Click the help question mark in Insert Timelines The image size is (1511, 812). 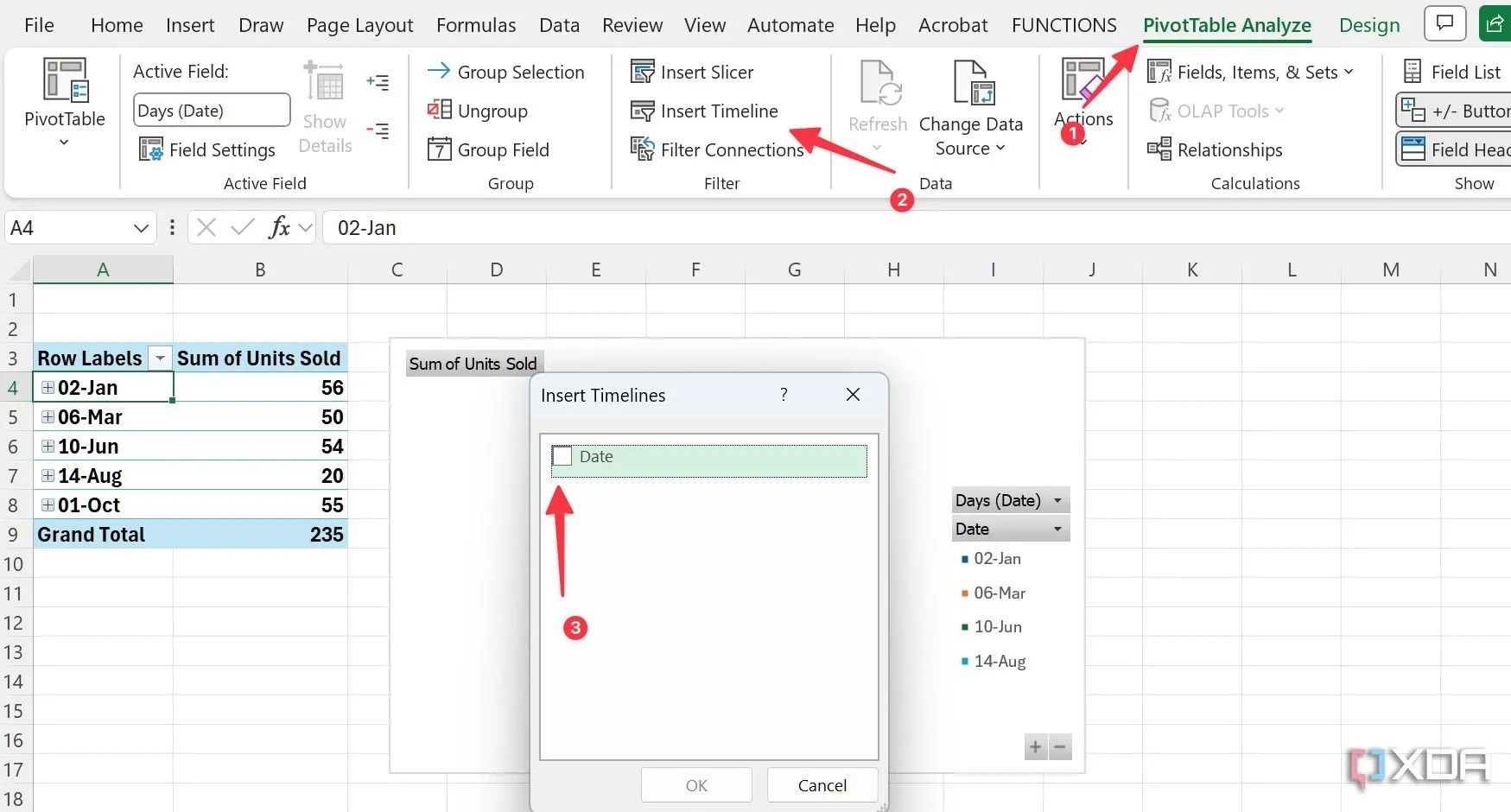[784, 394]
